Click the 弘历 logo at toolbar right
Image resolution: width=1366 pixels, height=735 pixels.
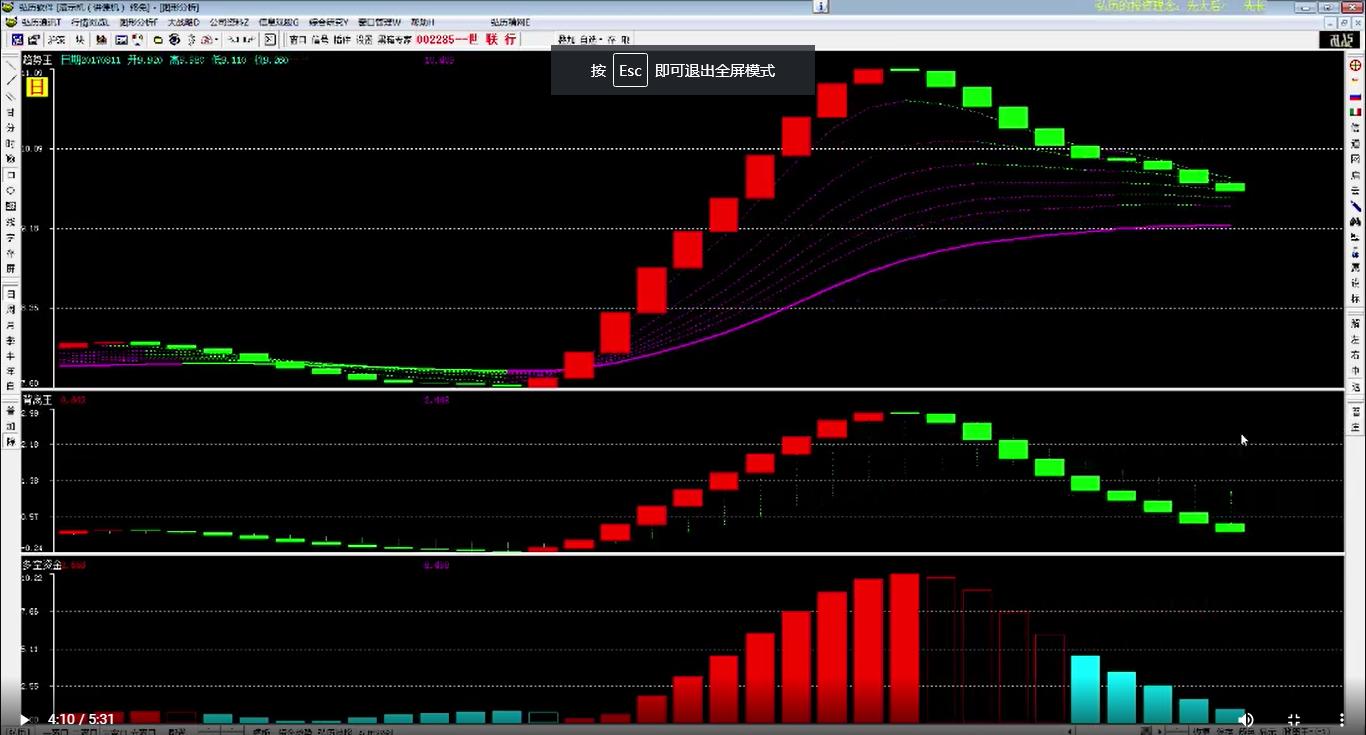pos(1338,40)
